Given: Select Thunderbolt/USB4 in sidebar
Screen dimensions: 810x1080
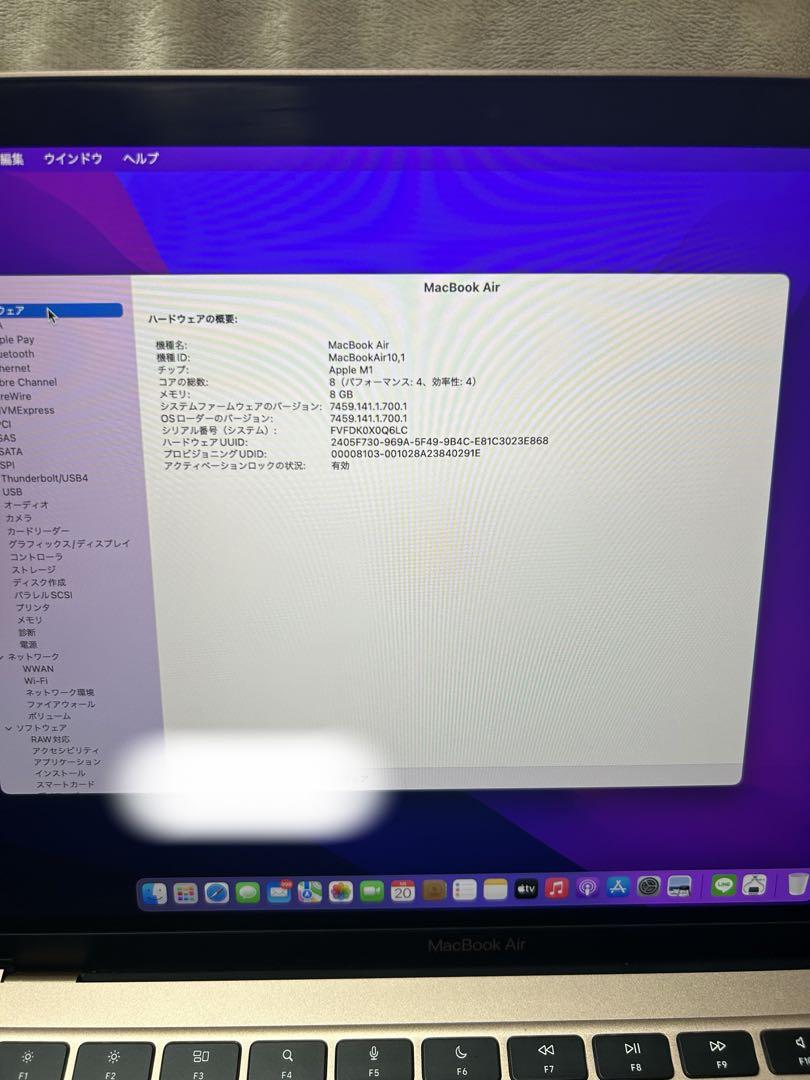Looking at the screenshot, I should (45, 478).
